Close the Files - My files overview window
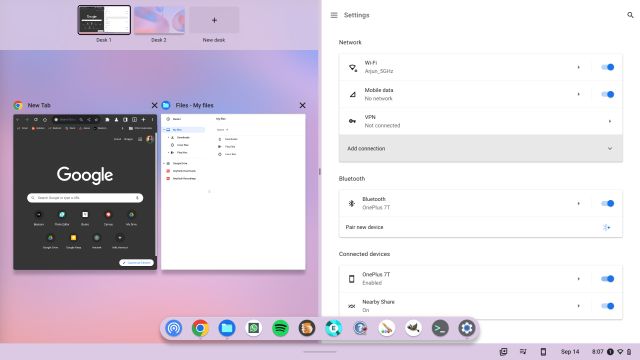The width and height of the screenshot is (640, 360). click(302, 105)
